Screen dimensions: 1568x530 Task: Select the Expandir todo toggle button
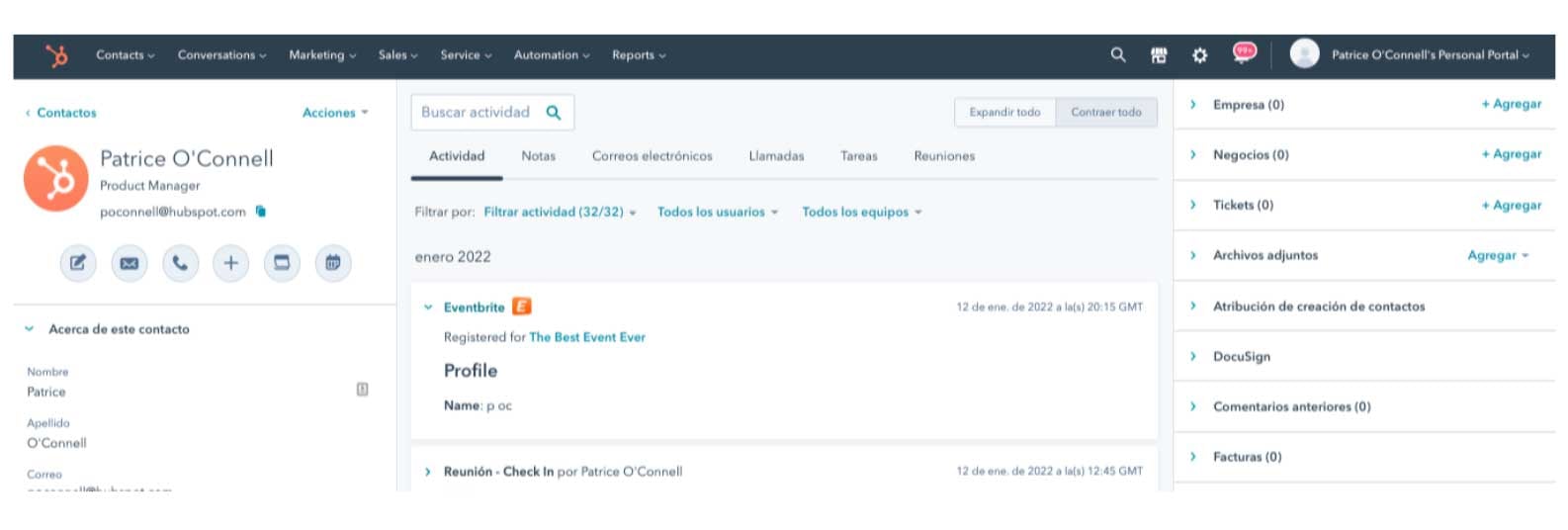click(x=1004, y=113)
